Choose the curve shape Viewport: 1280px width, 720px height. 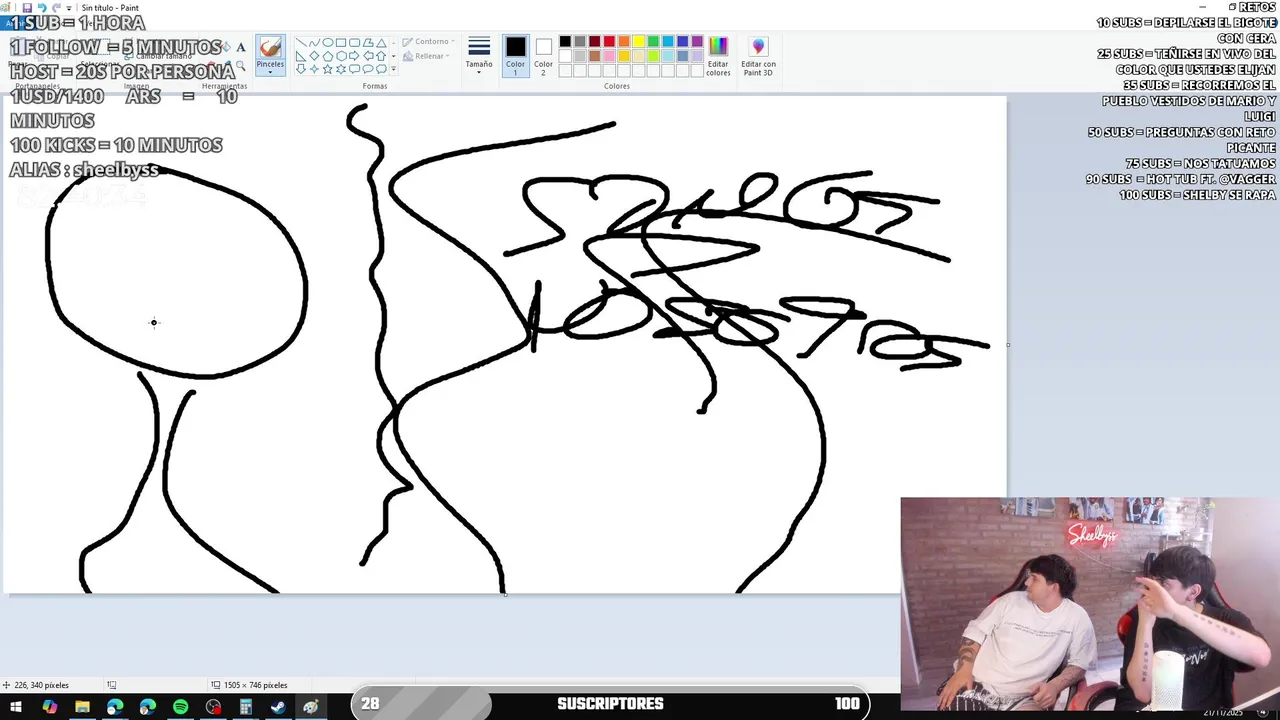click(314, 43)
